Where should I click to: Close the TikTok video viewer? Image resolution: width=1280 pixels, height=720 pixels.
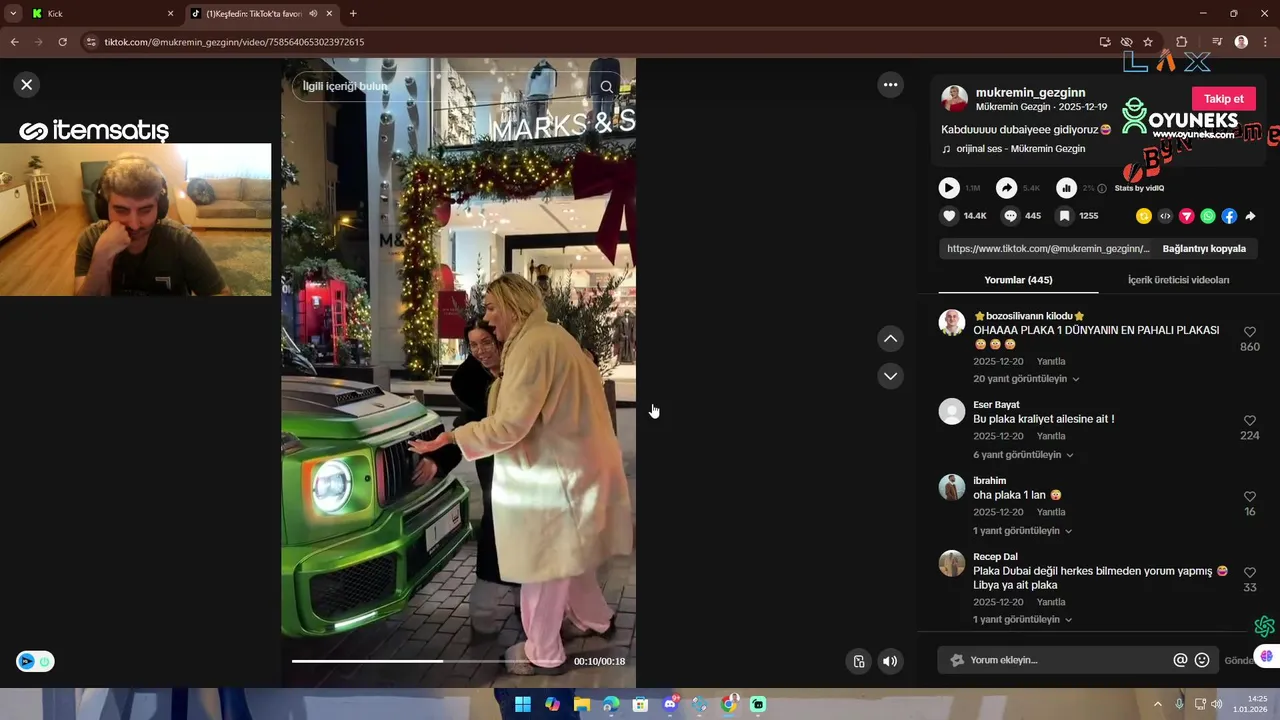(x=27, y=85)
